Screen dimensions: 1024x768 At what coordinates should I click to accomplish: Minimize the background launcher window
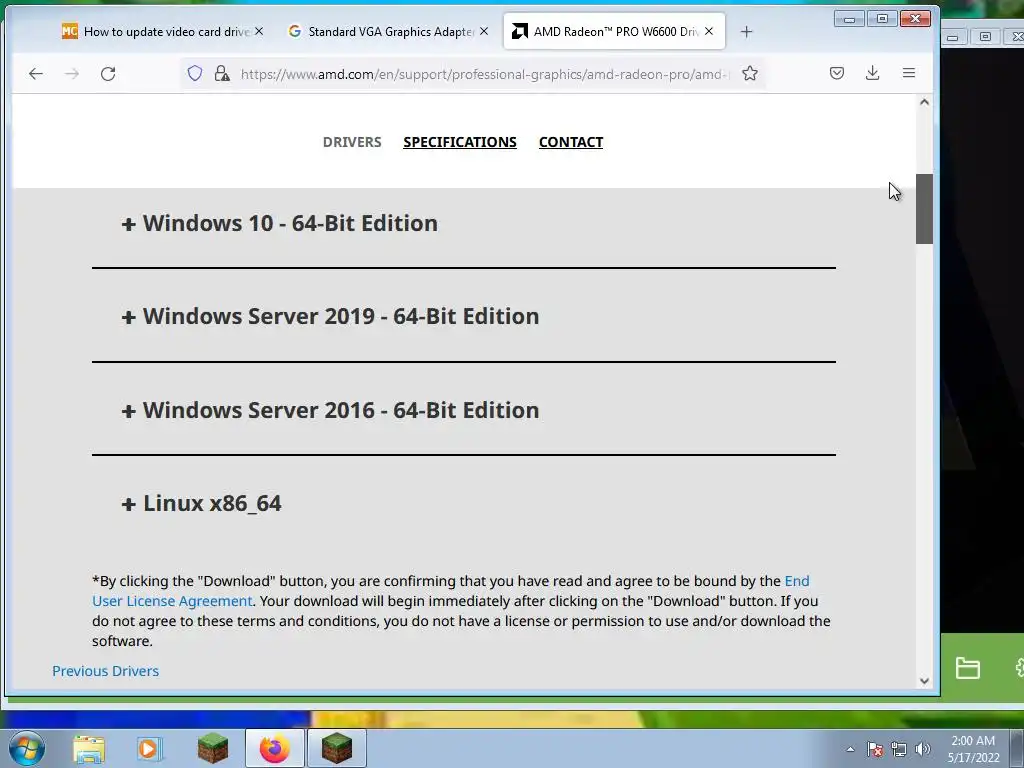pyautogui.click(x=953, y=37)
